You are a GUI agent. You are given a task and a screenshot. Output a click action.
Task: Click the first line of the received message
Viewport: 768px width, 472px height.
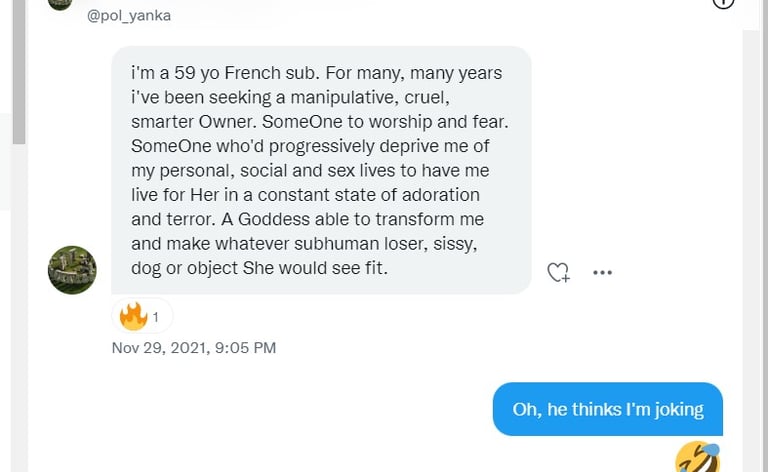tap(316, 74)
